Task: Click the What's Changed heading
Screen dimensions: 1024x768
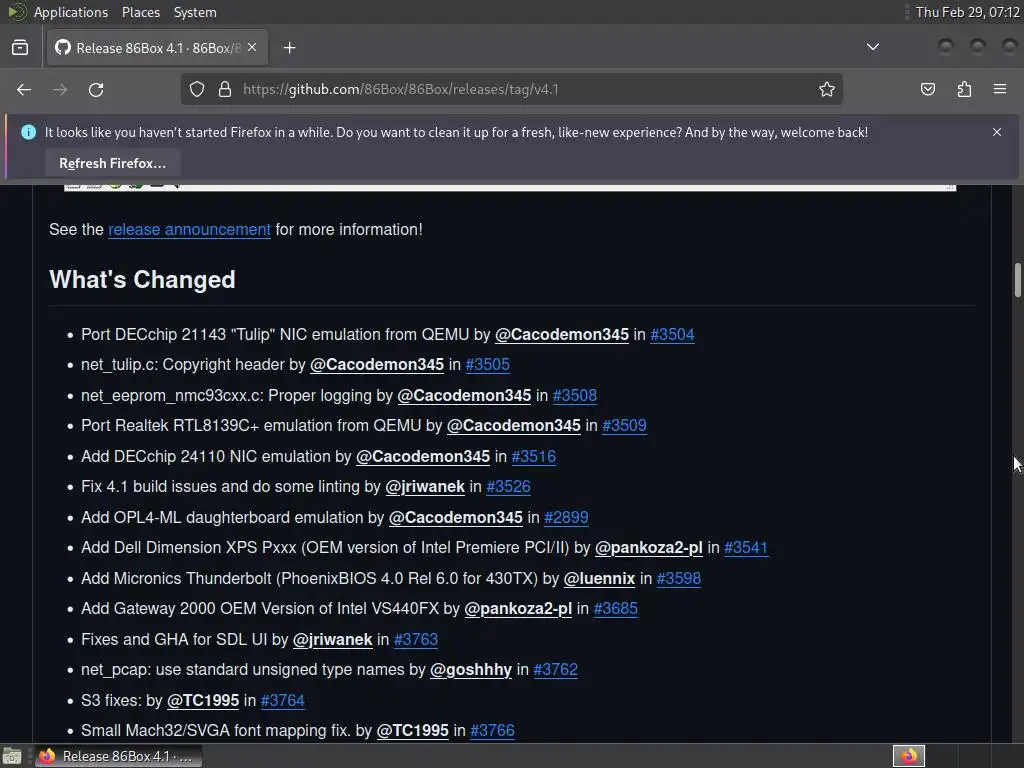Action: coord(142,280)
